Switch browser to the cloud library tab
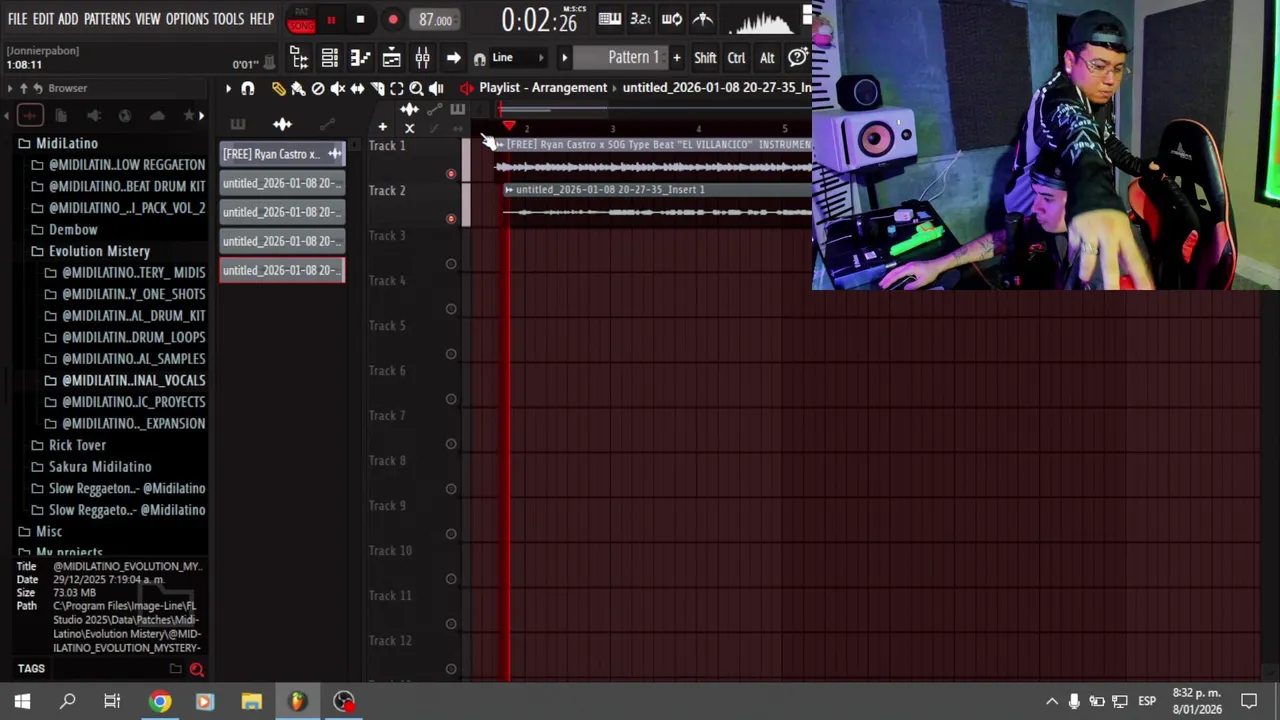The image size is (1280, 720). tap(157, 115)
